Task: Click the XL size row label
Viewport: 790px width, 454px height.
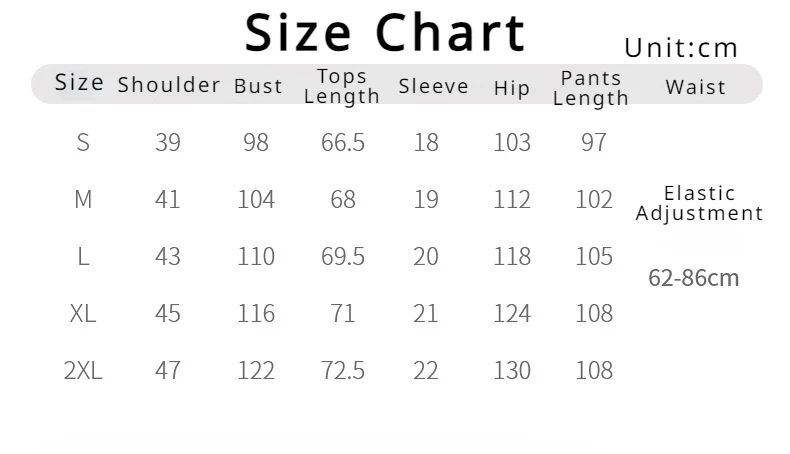Action: pos(83,313)
